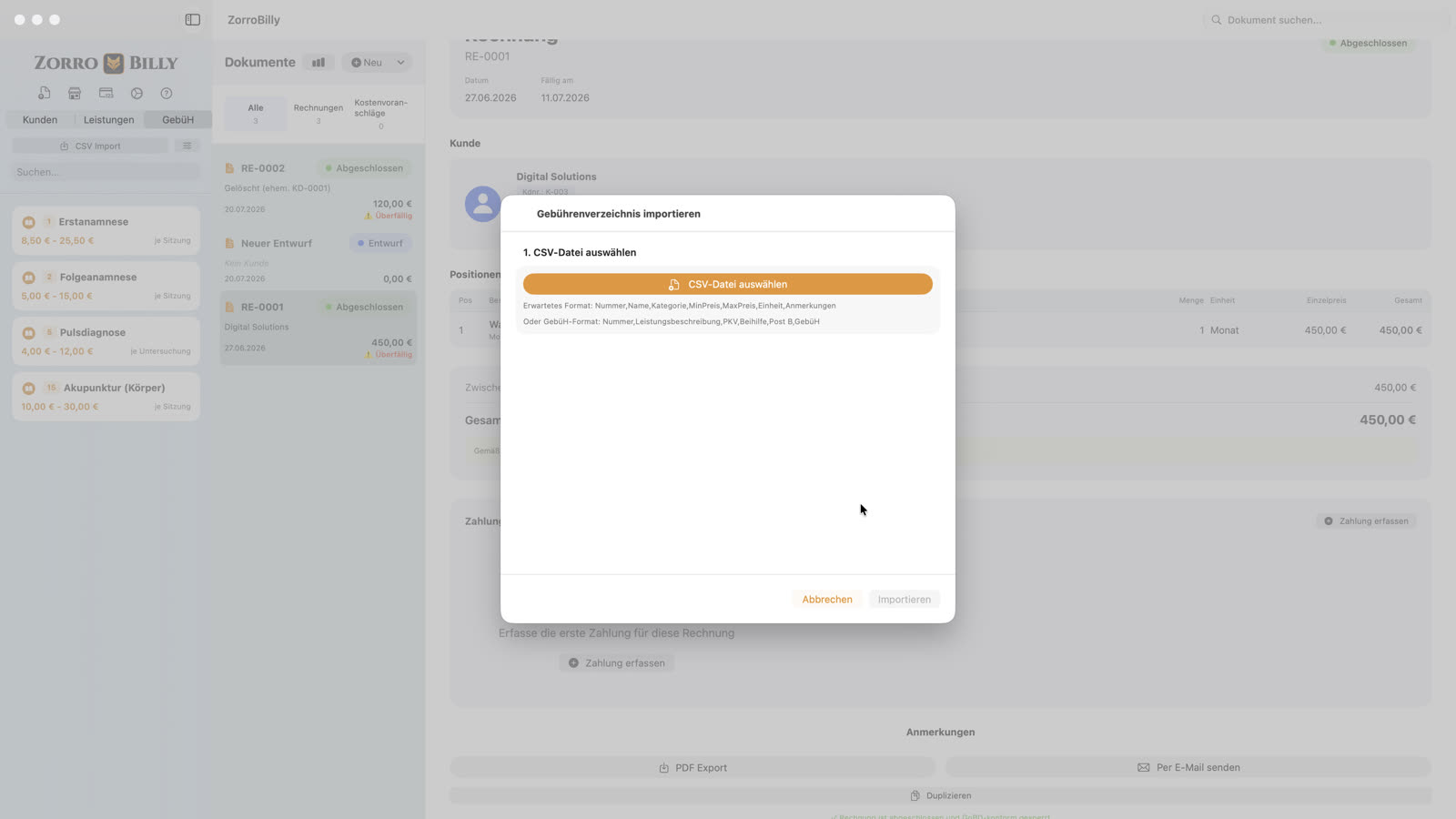The image size is (1456, 819).
Task: Click the fox logo of ZorroBilly
Action: [x=113, y=63]
